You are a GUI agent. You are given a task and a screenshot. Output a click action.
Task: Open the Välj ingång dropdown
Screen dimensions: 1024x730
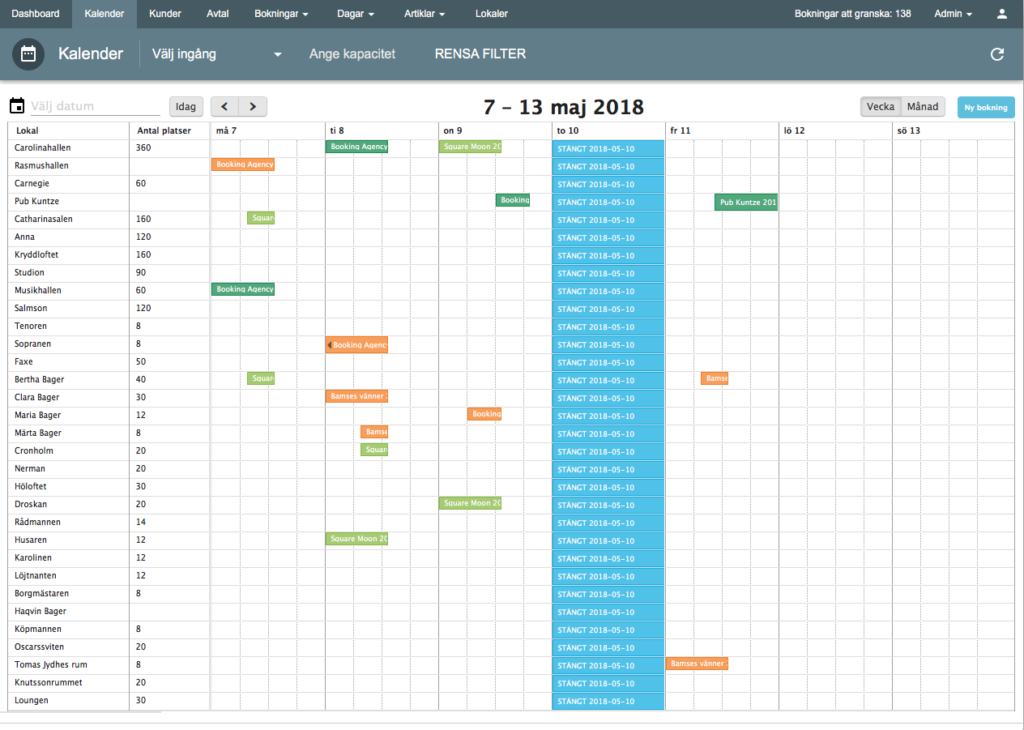click(216, 54)
